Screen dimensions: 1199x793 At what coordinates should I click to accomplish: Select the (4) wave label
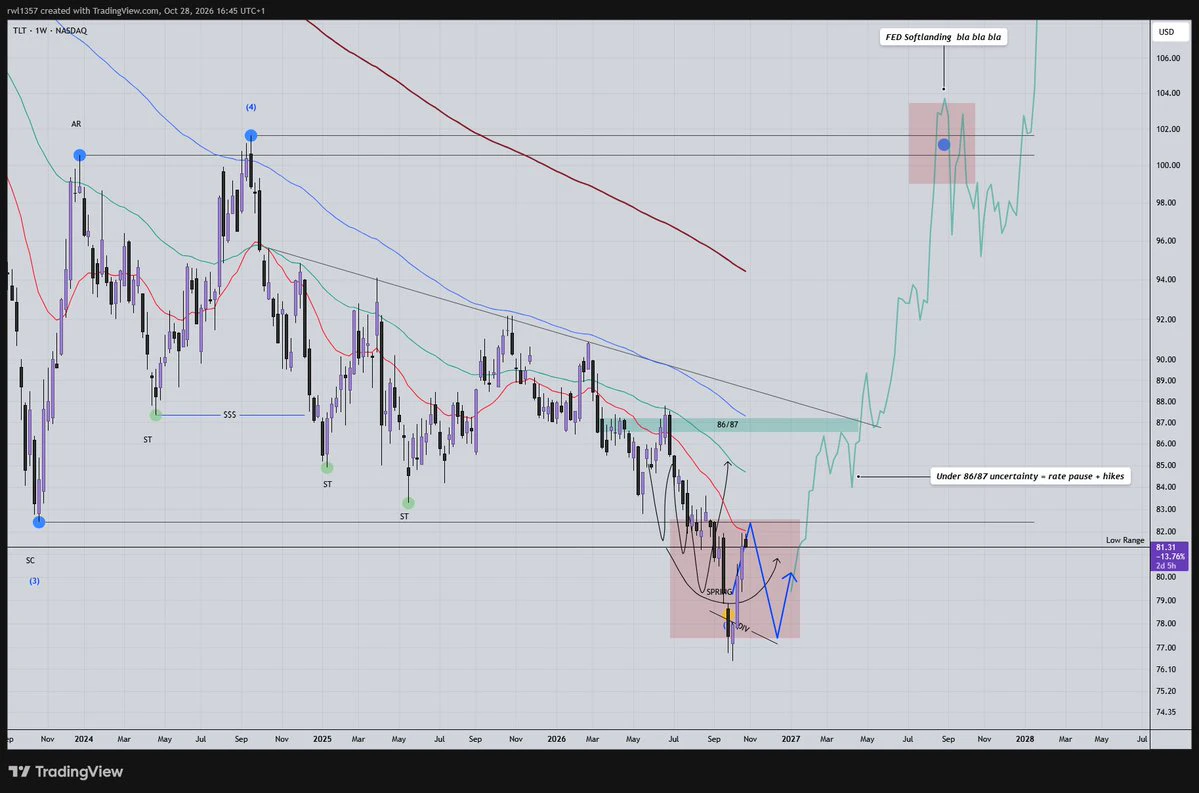pos(251,107)
